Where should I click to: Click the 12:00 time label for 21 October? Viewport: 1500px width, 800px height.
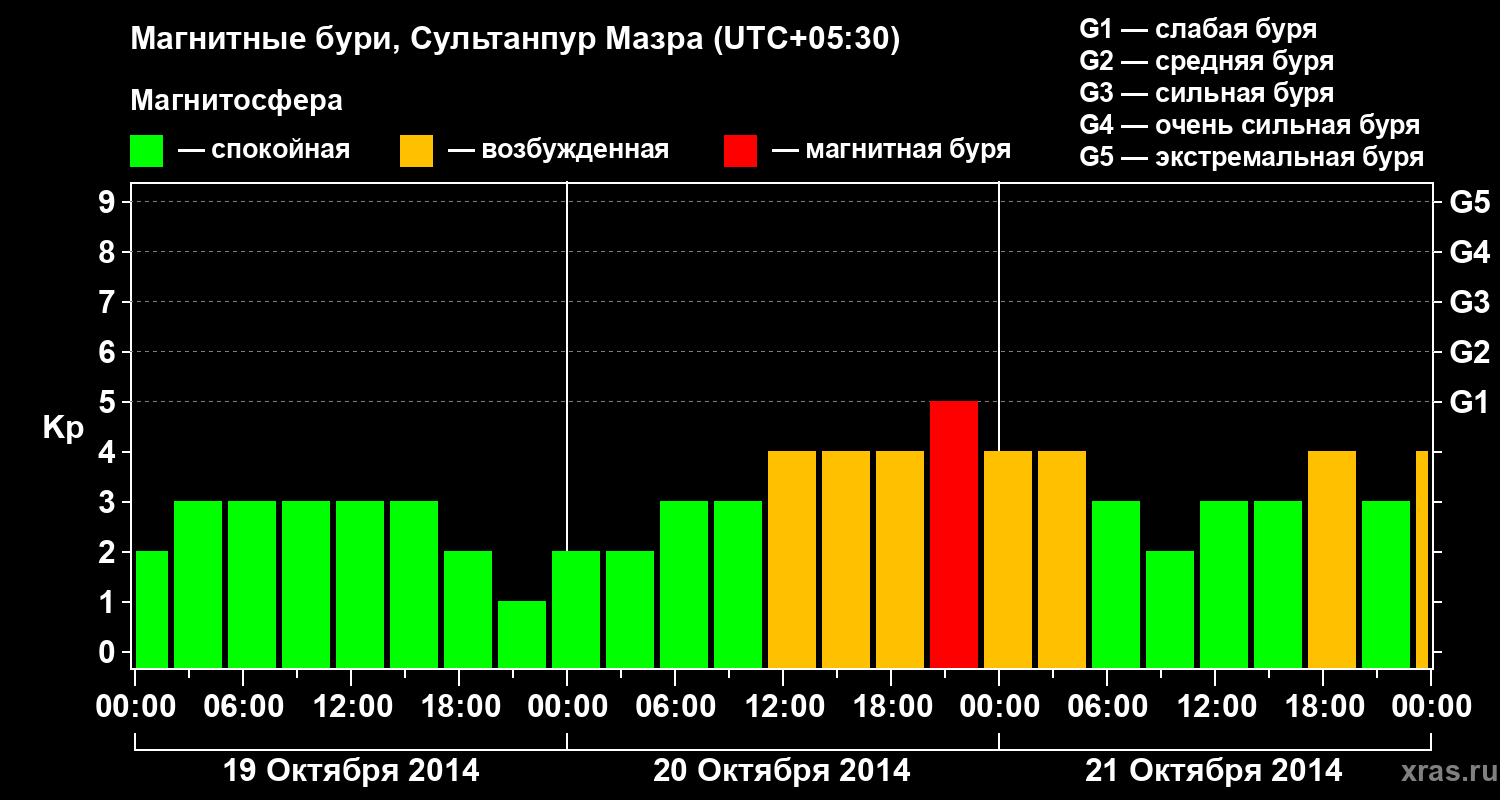[x=1215, y=706]
